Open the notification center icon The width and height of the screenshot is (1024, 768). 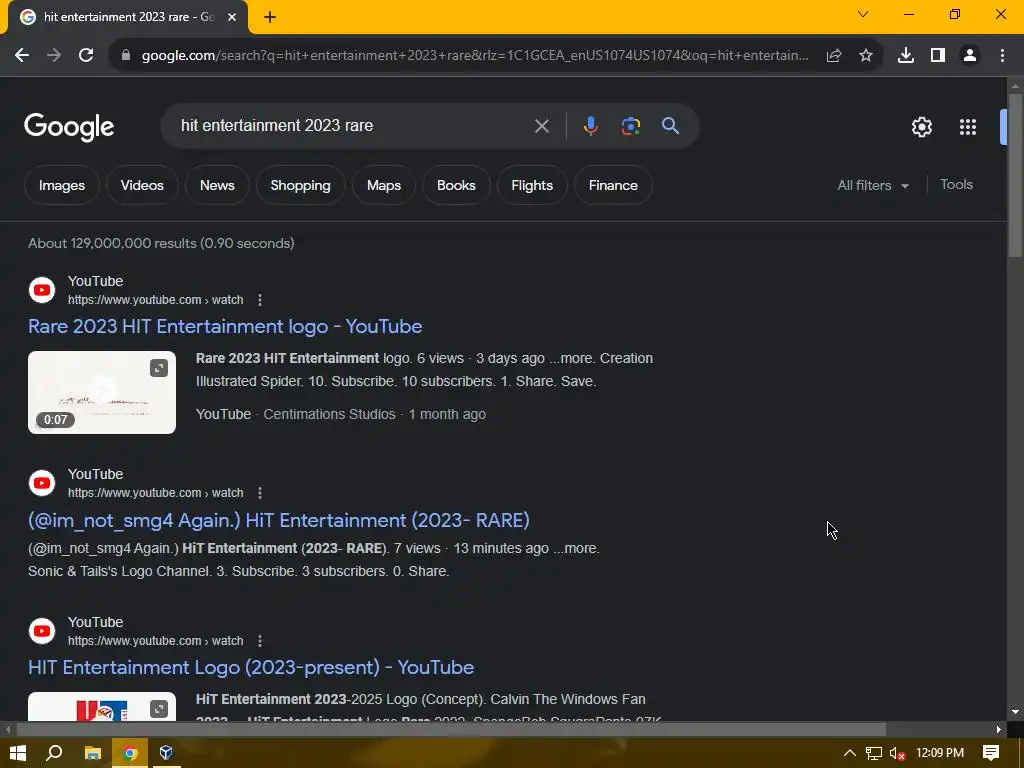coord(991,753)
